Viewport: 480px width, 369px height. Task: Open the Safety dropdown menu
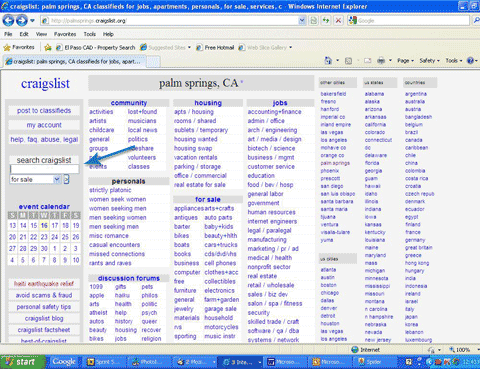coord(429,61)
